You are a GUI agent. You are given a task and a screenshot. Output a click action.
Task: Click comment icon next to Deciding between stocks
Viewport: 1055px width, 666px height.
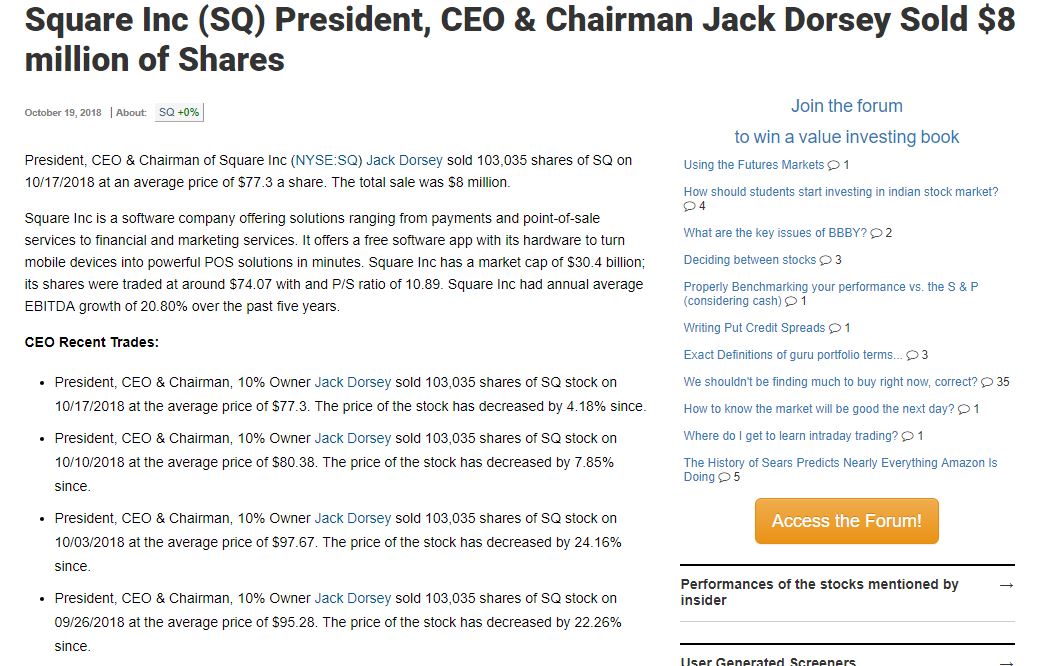(x=825, y=260)
